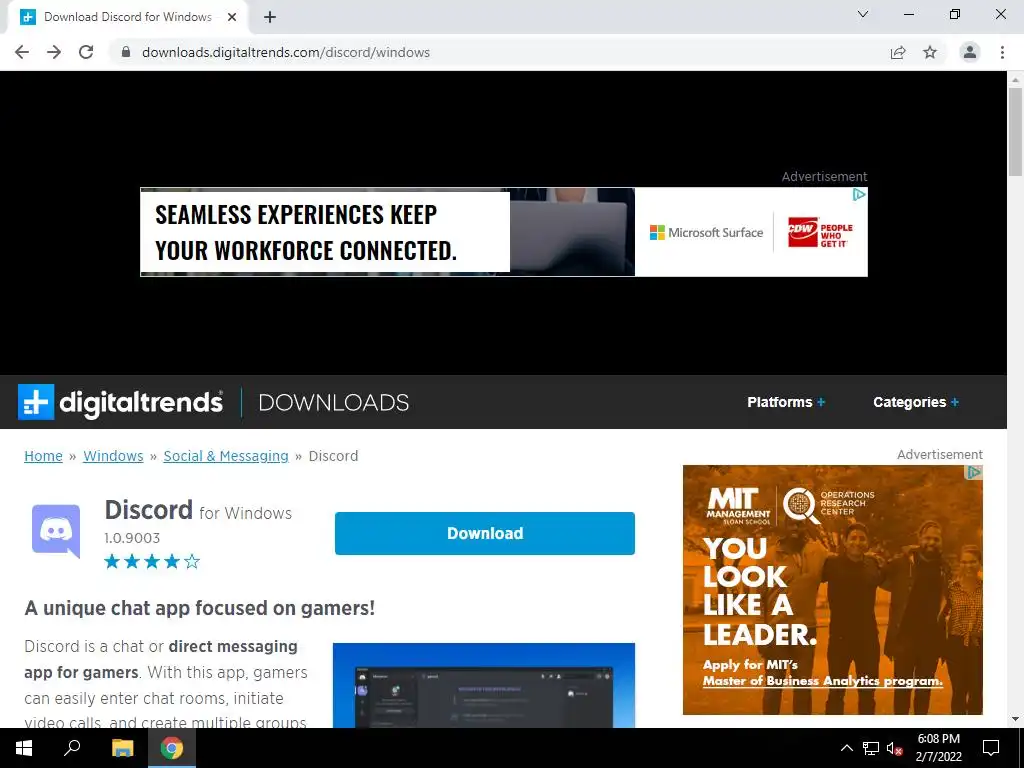The width and height of the screenshot is (1024, 768).
Task: Click the Discord app icon
Action: pos(56,531)
